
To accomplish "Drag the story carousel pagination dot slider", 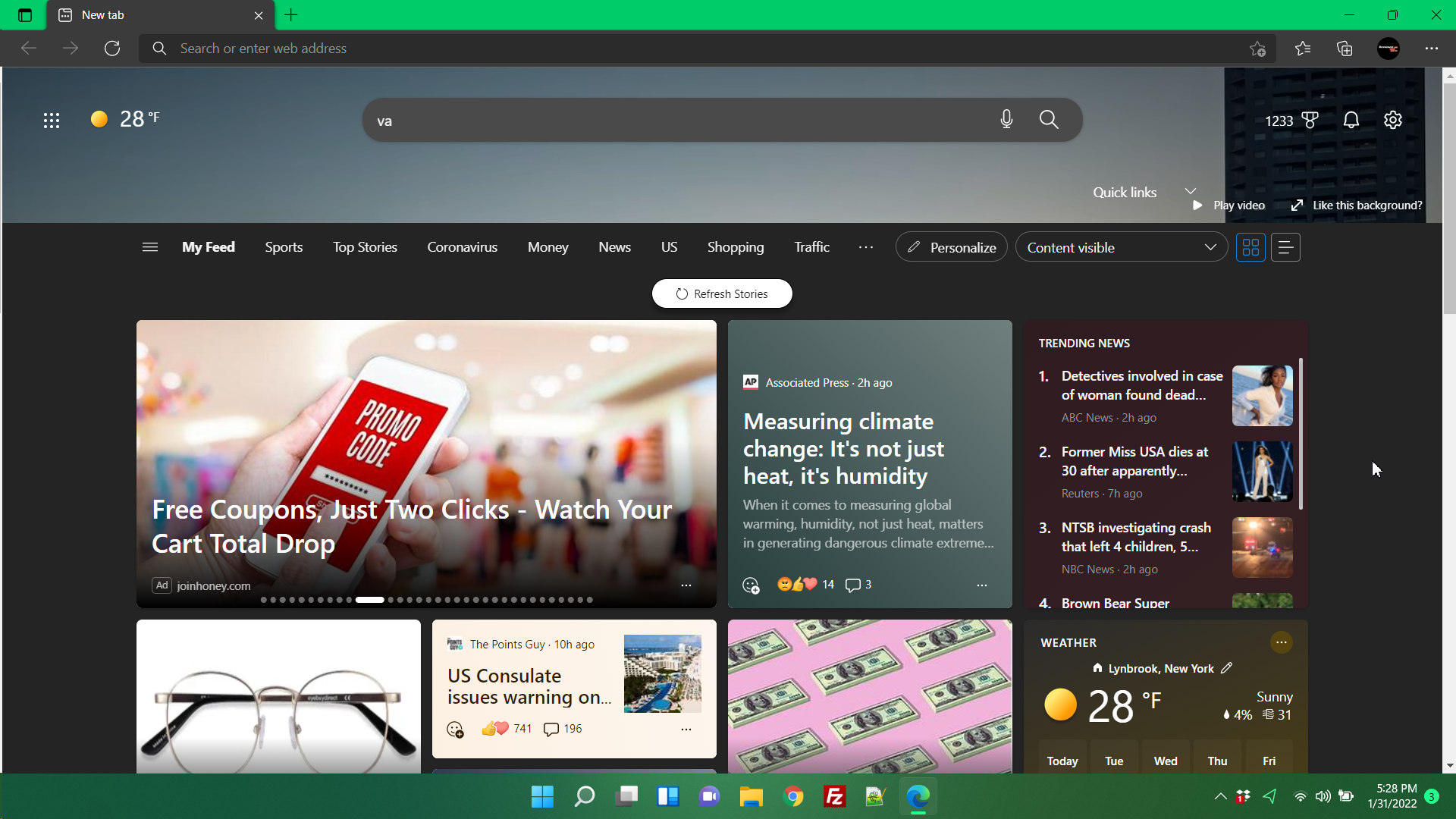I will coord(370,599).
